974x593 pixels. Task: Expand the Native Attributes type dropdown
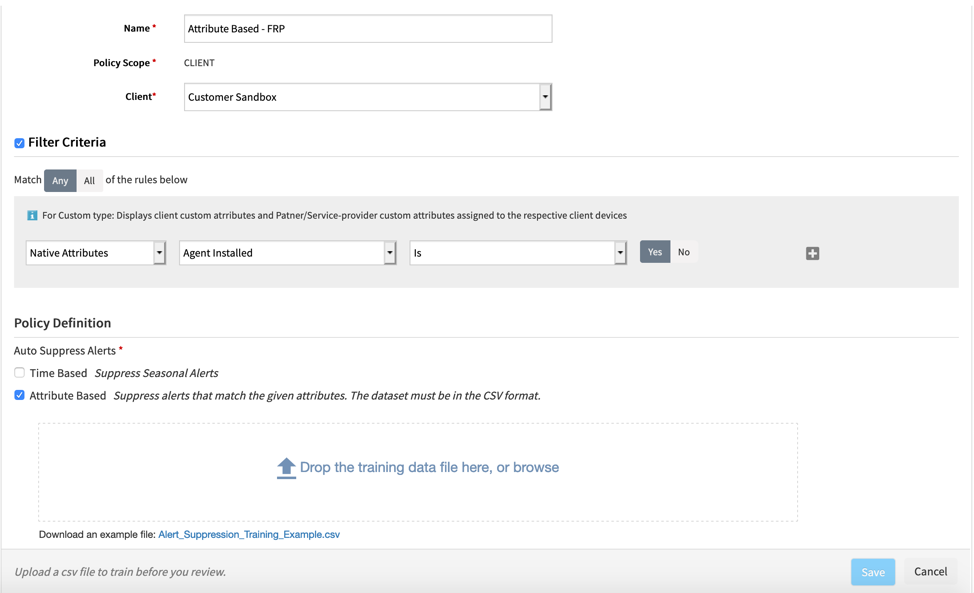tap(95, 253)
